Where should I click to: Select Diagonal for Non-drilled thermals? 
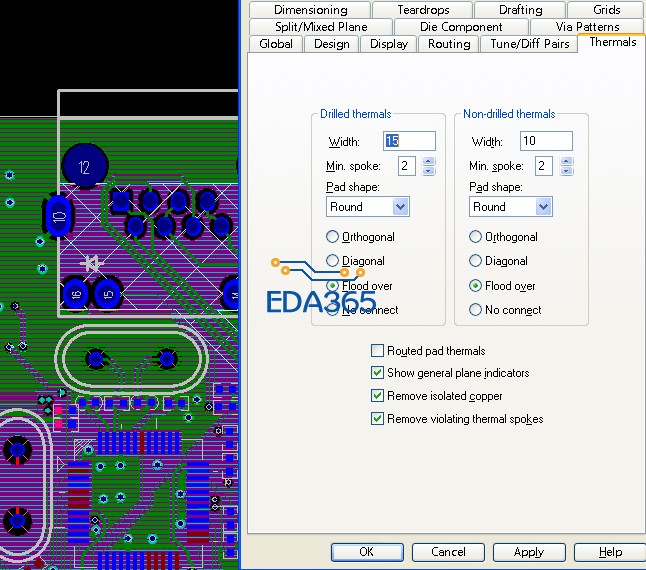476,261
